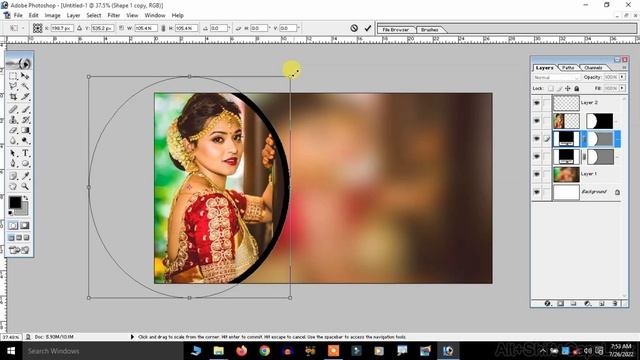Image resolution: width=640 pixels, height=360 pixels.
Task: Toggle relative positioning triangle in options bar
Action: (79, 28)
